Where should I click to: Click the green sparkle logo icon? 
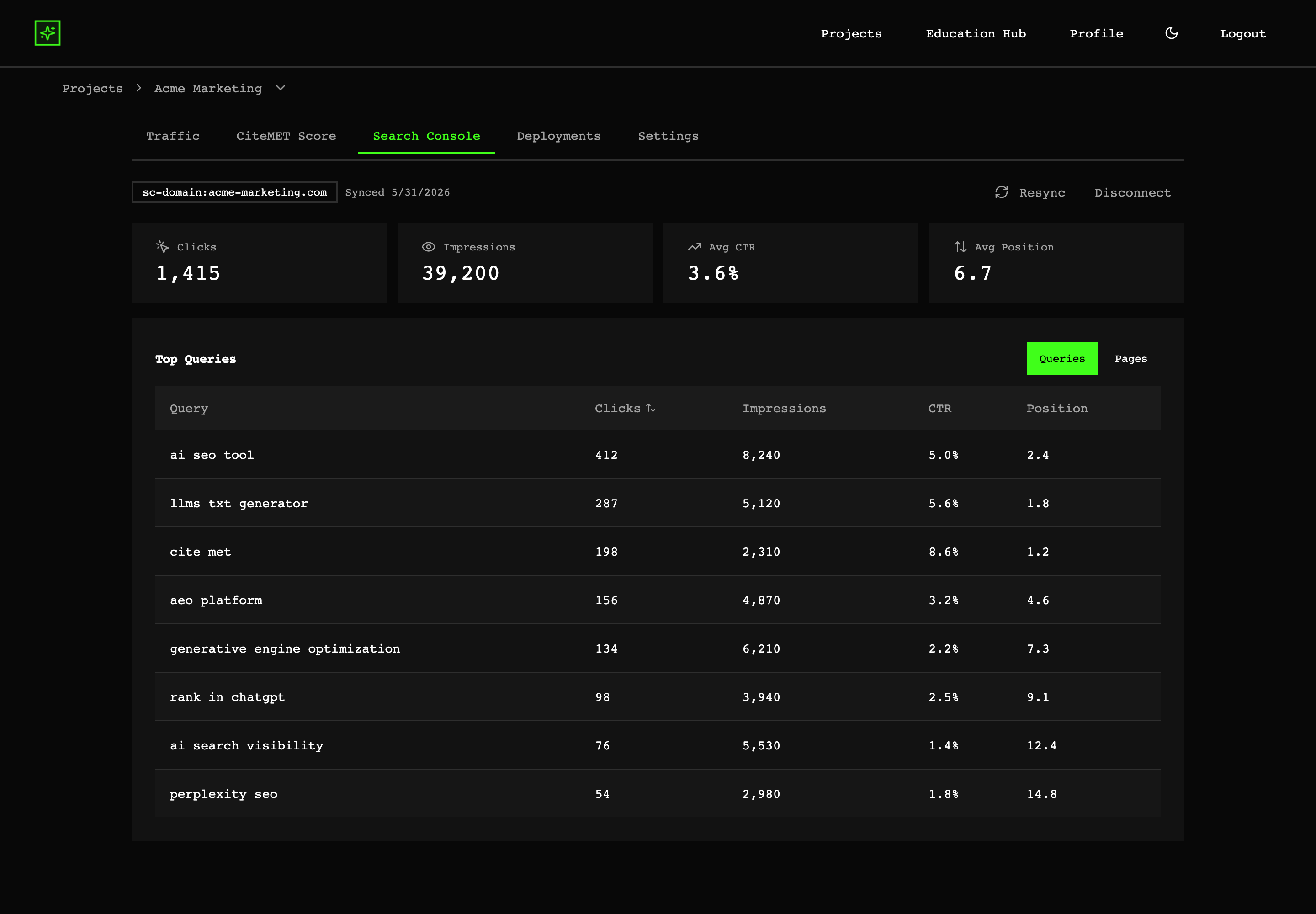click(x=48, y=33)
